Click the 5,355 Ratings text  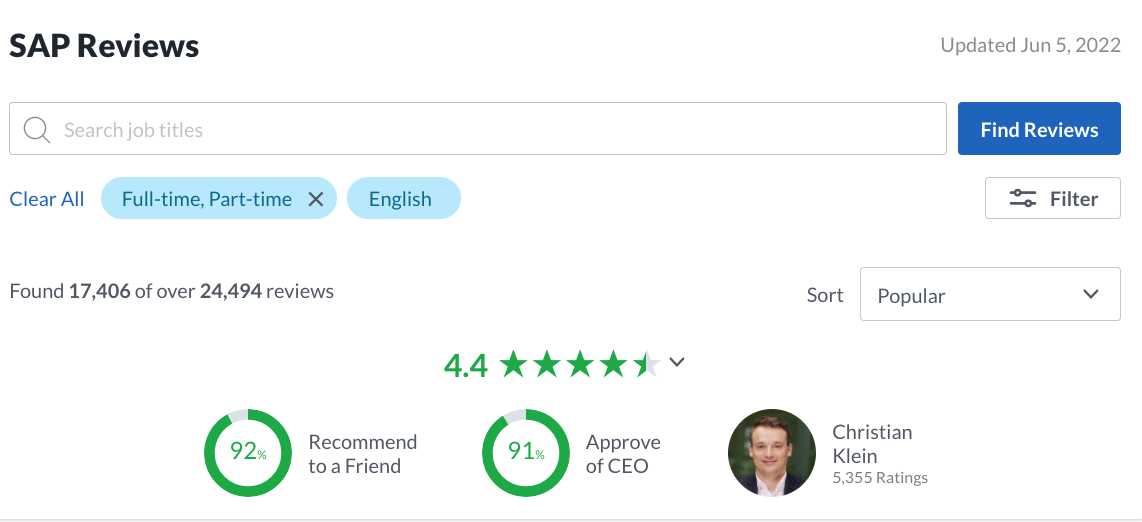[880, 478]
